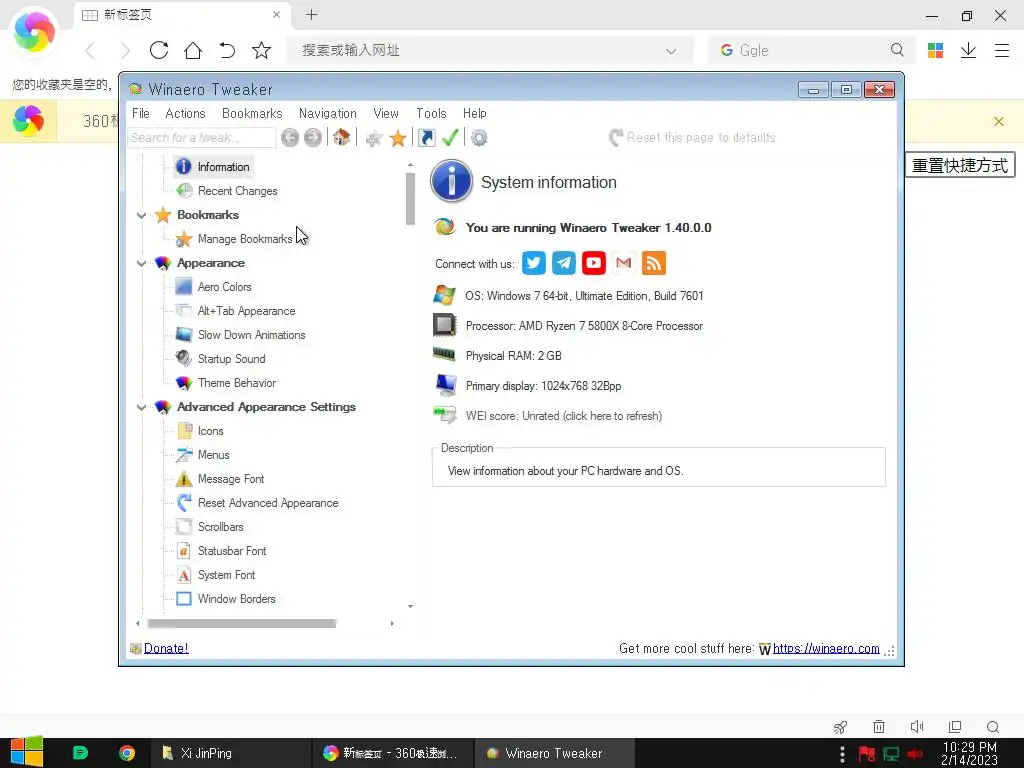Click the Windows Start button on taskbar
The image size is (1024, 768).
tap(27, 753)
